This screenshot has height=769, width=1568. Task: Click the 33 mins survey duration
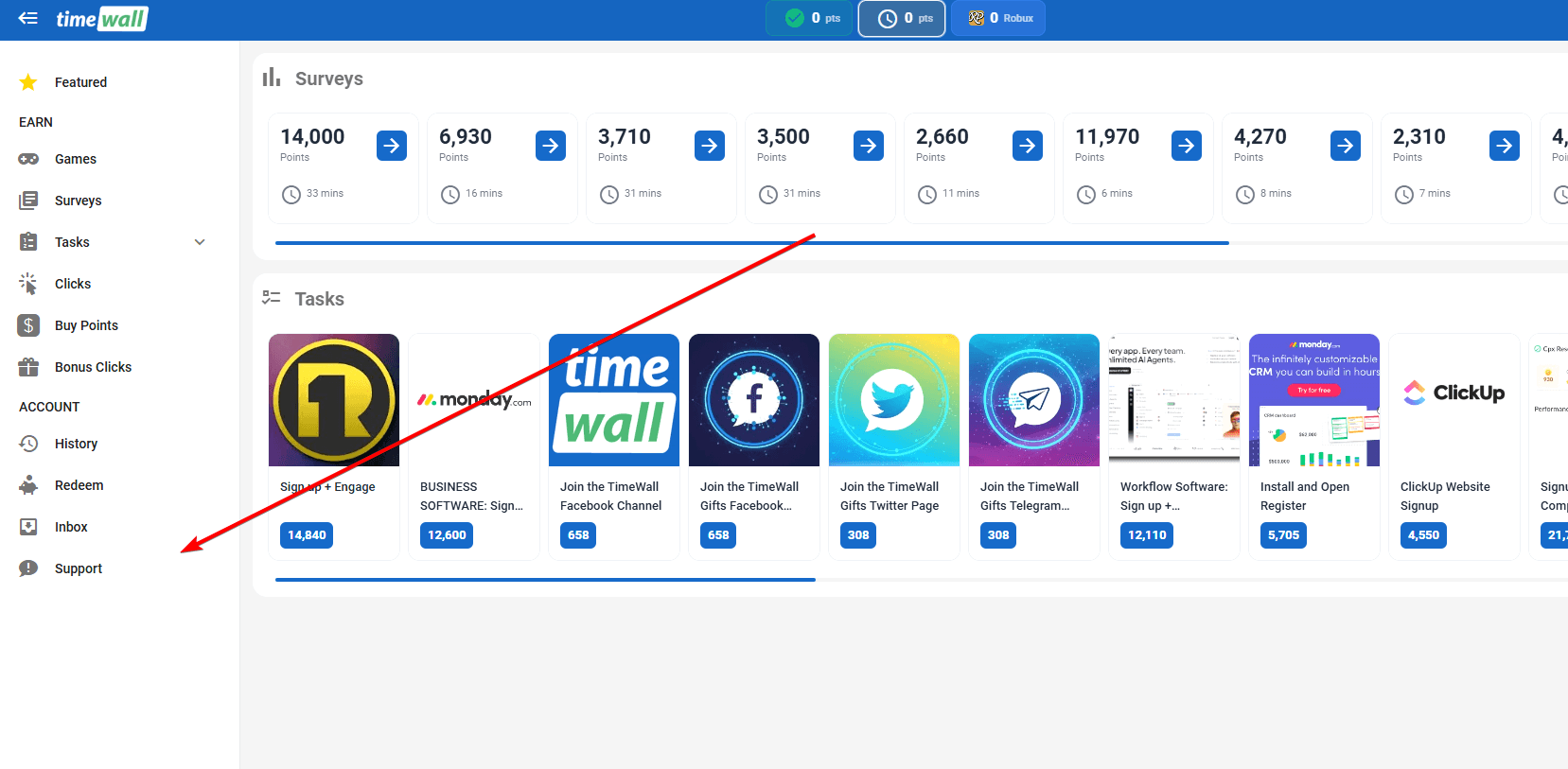point(325,193)
